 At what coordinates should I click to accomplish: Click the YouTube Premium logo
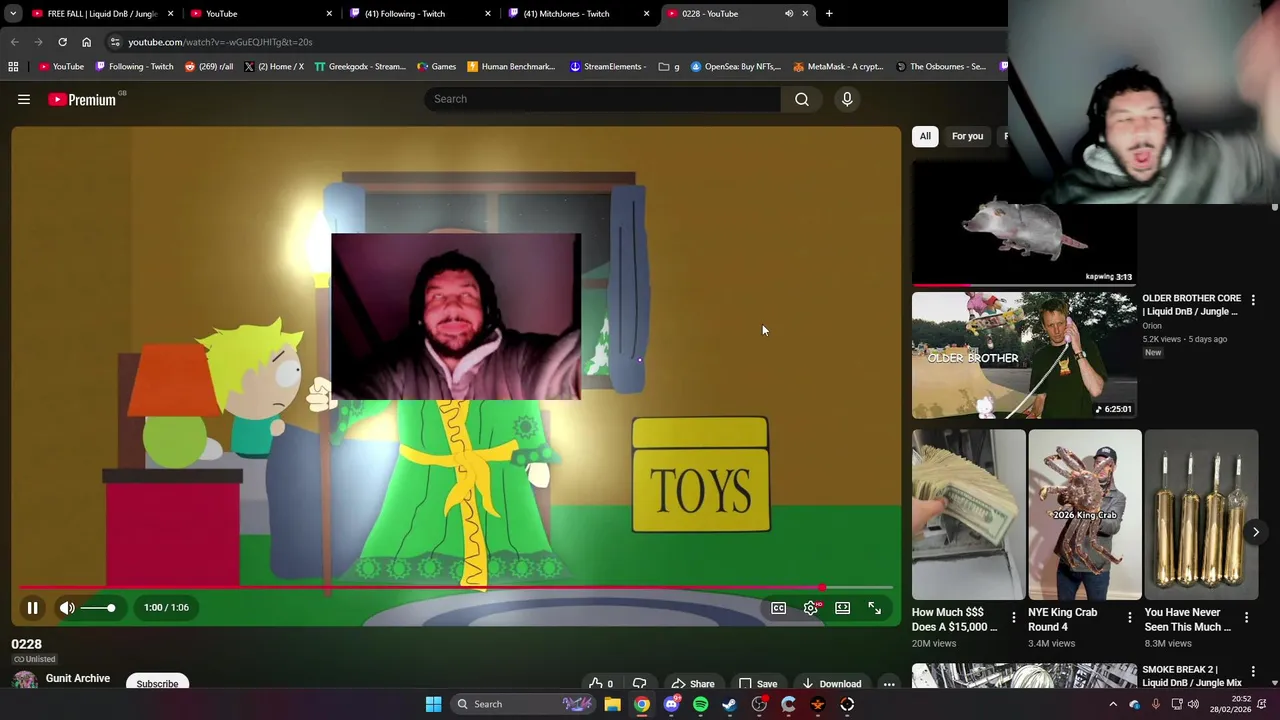tap(82, 99)
